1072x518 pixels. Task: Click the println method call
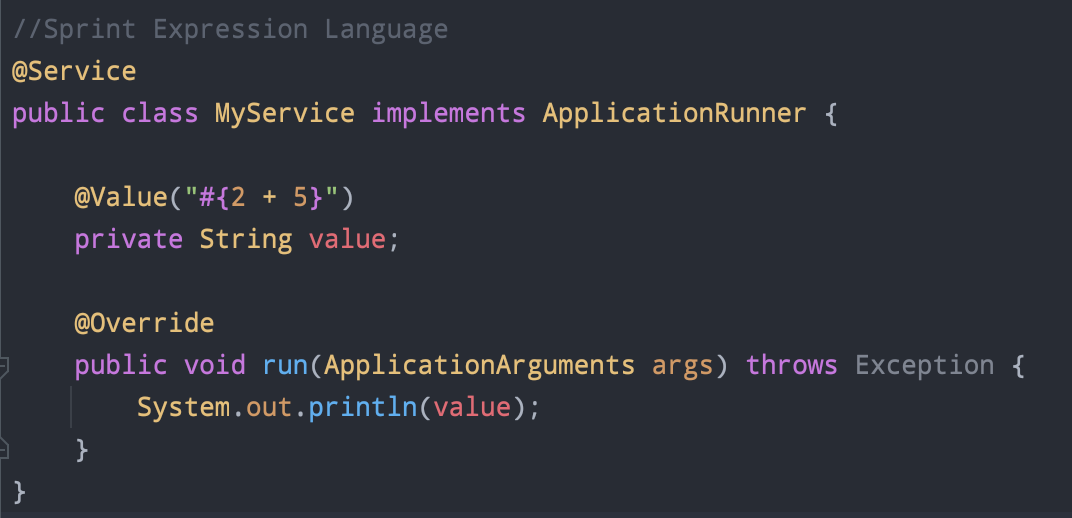coord(362,407)
